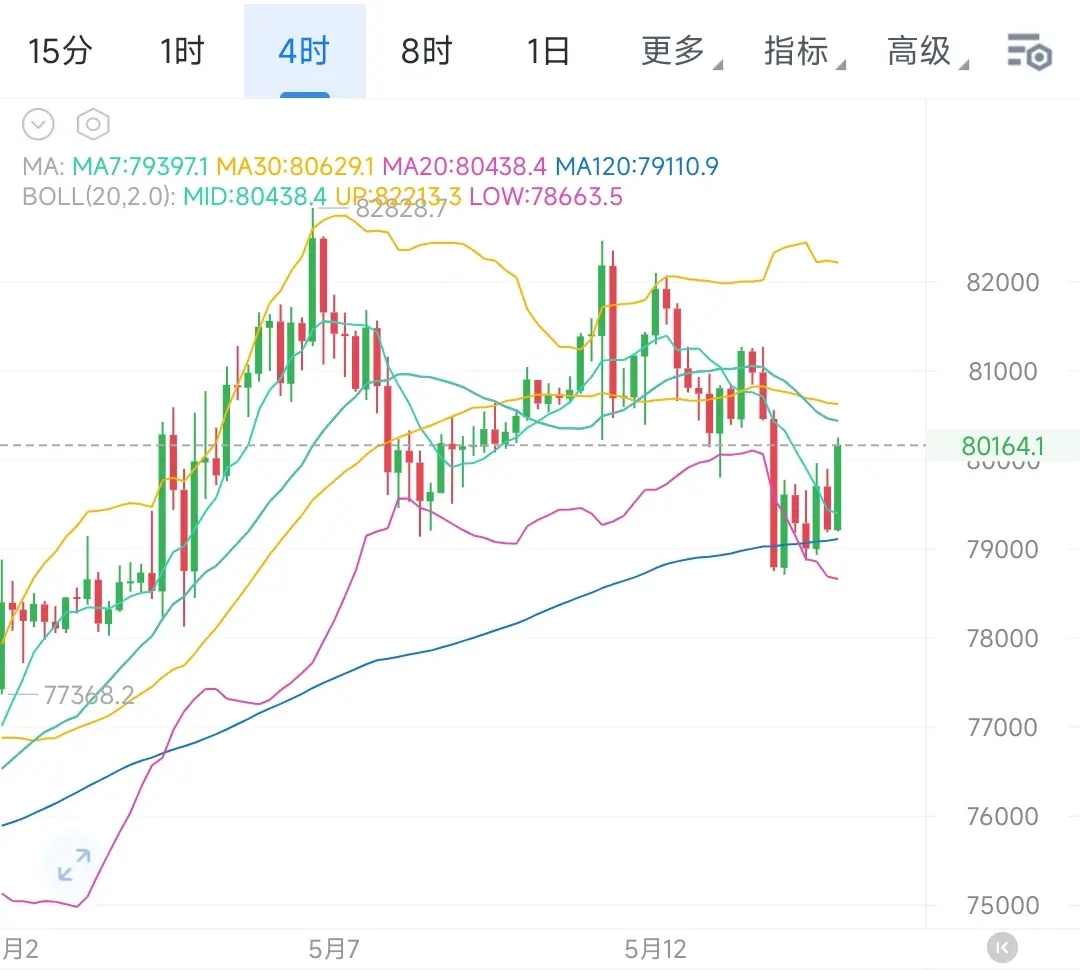The image size is (1080, 970).
Task: Open the 更多 timeframe dropdown
Action: tap(681, 52)
